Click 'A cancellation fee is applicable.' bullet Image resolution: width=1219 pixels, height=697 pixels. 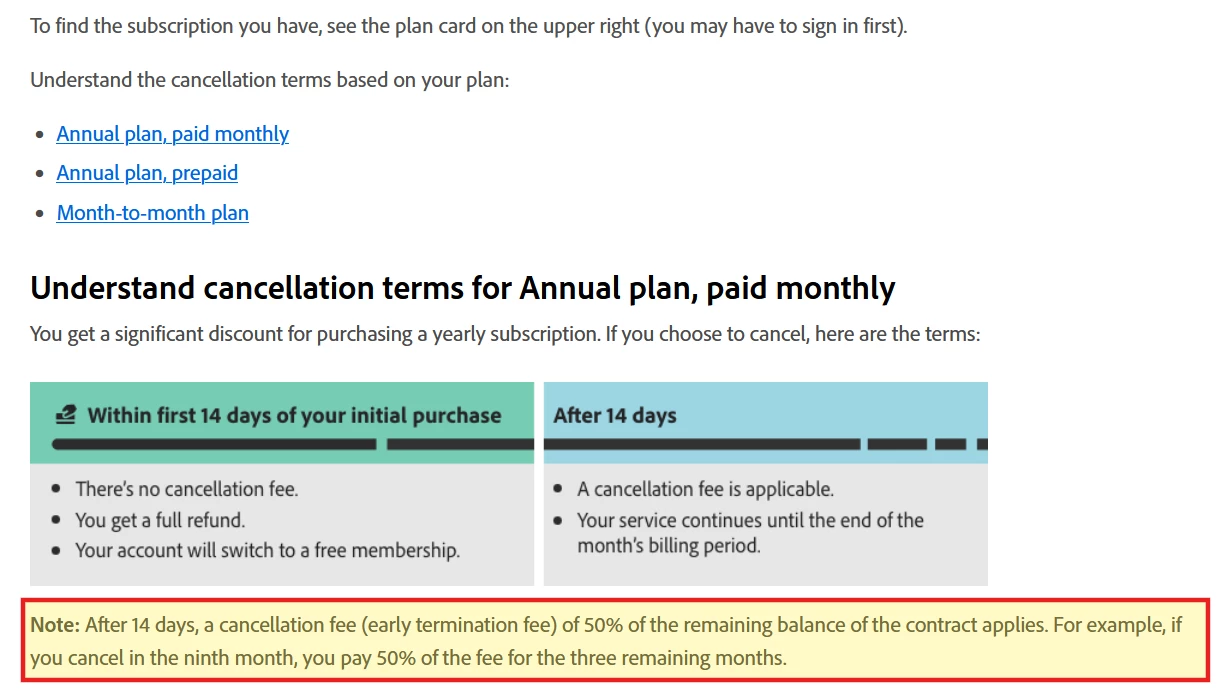click(705, 489)
